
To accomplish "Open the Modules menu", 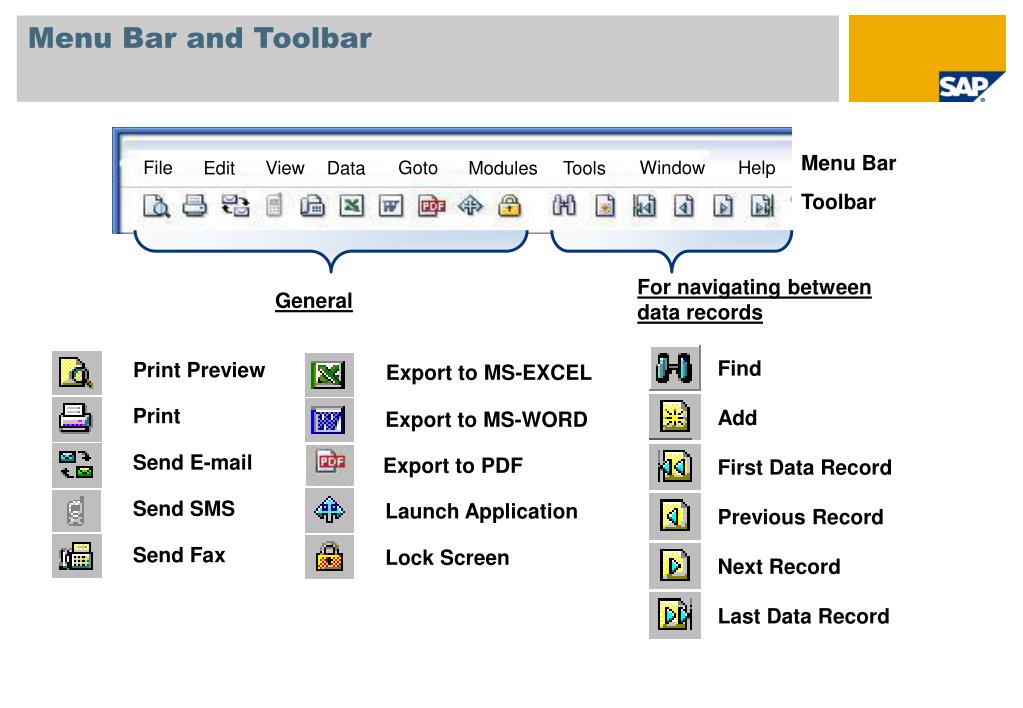I will [x=502, y=168].
